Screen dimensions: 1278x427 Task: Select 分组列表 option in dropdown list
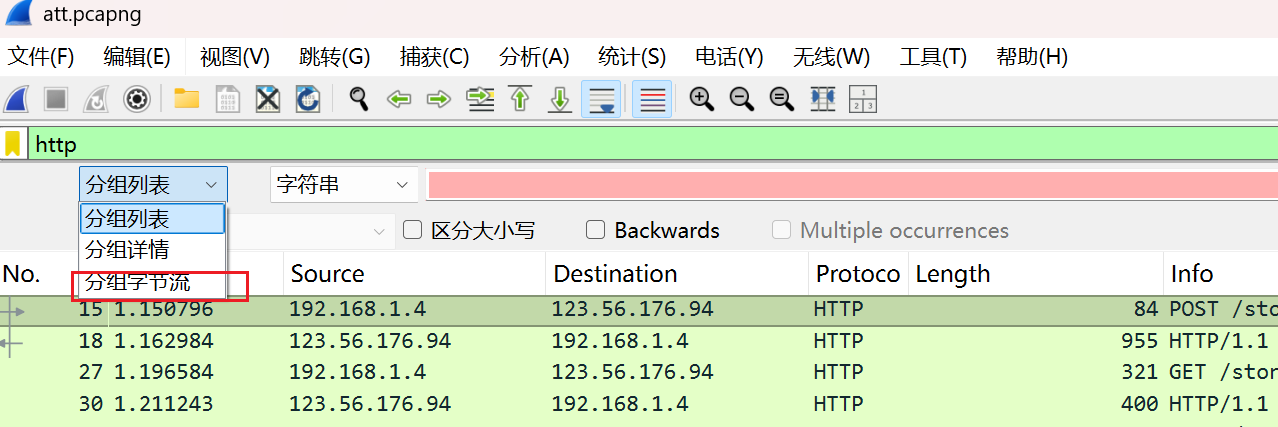[153, 218]
